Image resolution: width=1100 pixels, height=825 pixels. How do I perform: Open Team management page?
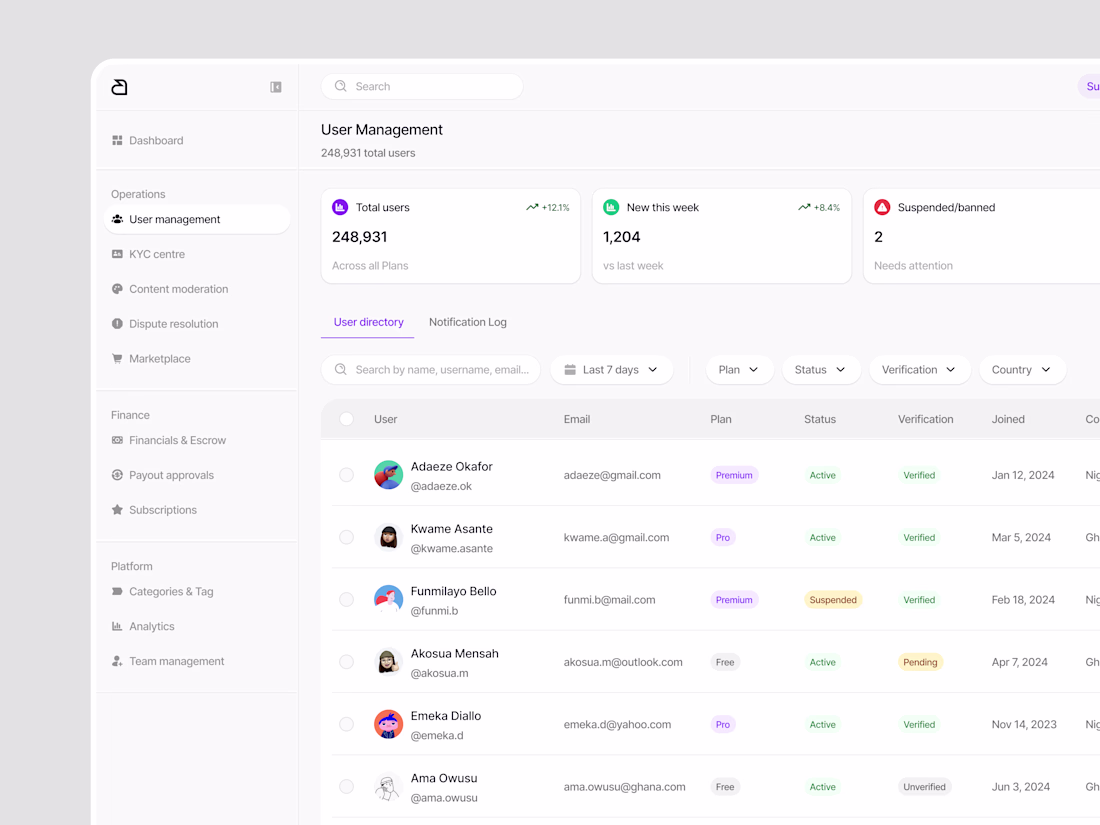point(196,661)
